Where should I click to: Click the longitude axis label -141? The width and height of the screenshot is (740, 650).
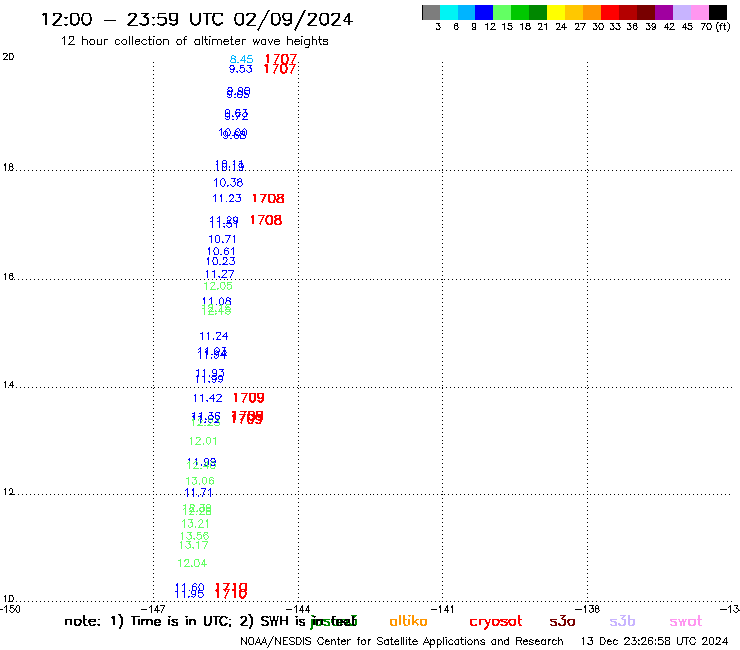click(442, 609)
